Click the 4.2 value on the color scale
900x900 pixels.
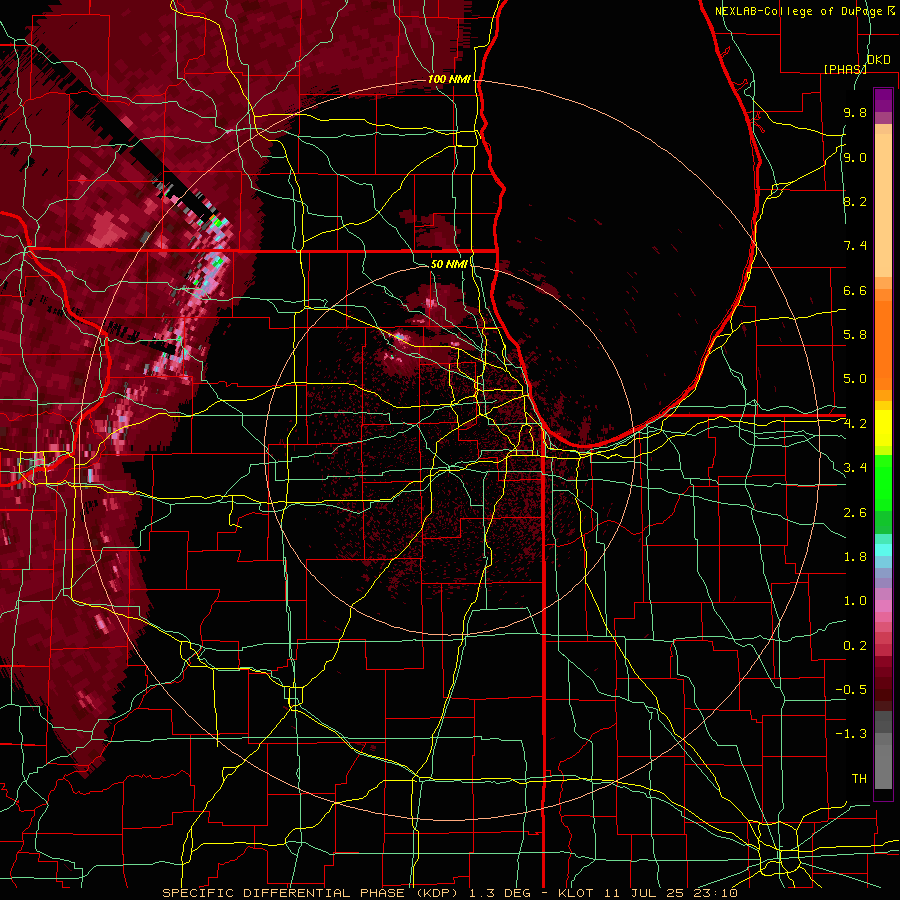tap(855, 424)
